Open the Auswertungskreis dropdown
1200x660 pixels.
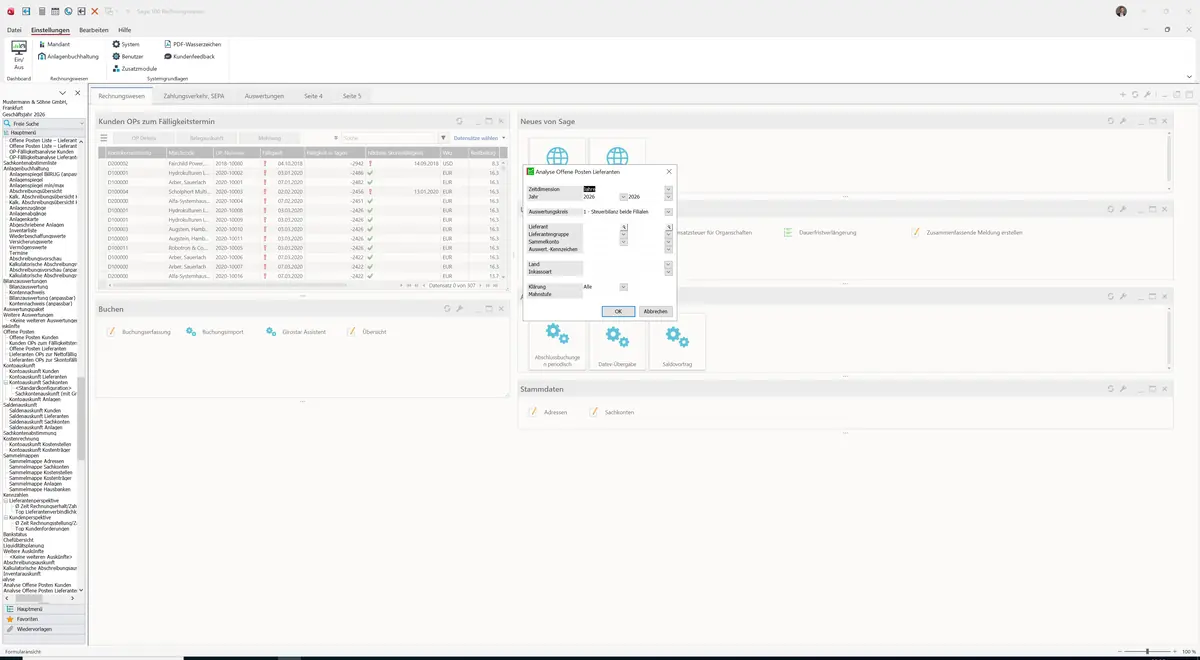click(668, 211)
